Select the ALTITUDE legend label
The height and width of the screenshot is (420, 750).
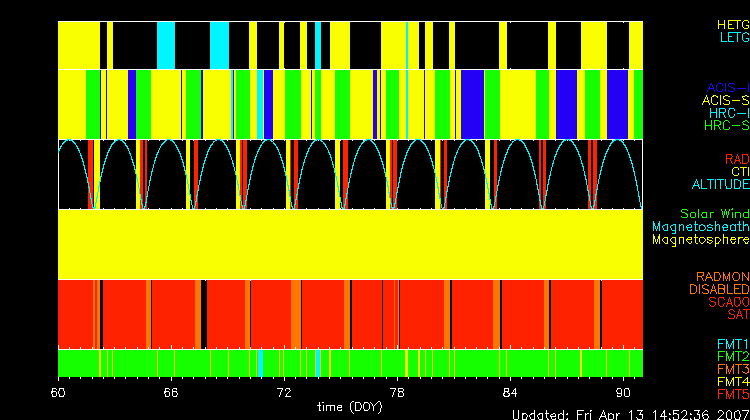point(720,185)
